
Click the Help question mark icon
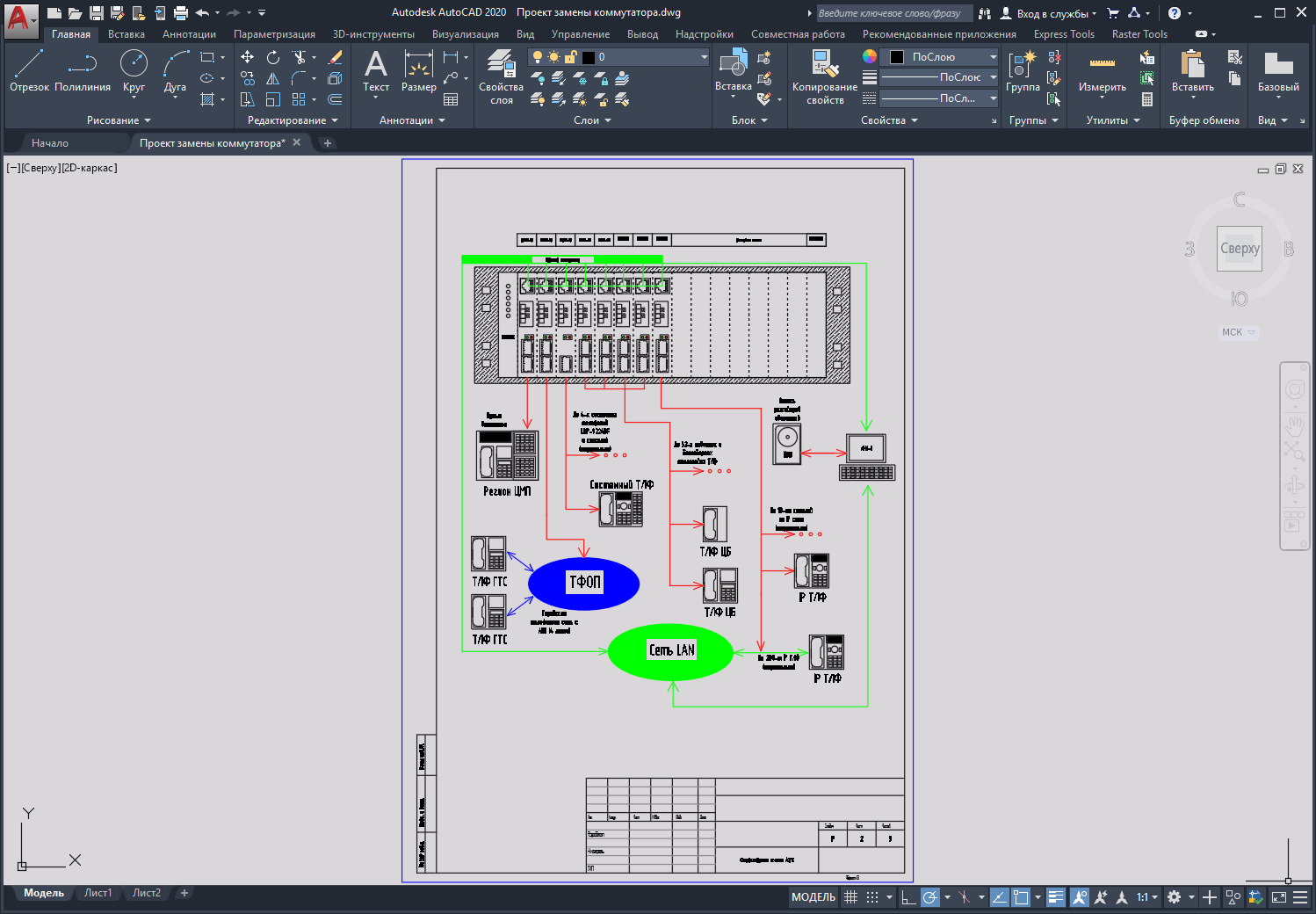(1175, 13)
